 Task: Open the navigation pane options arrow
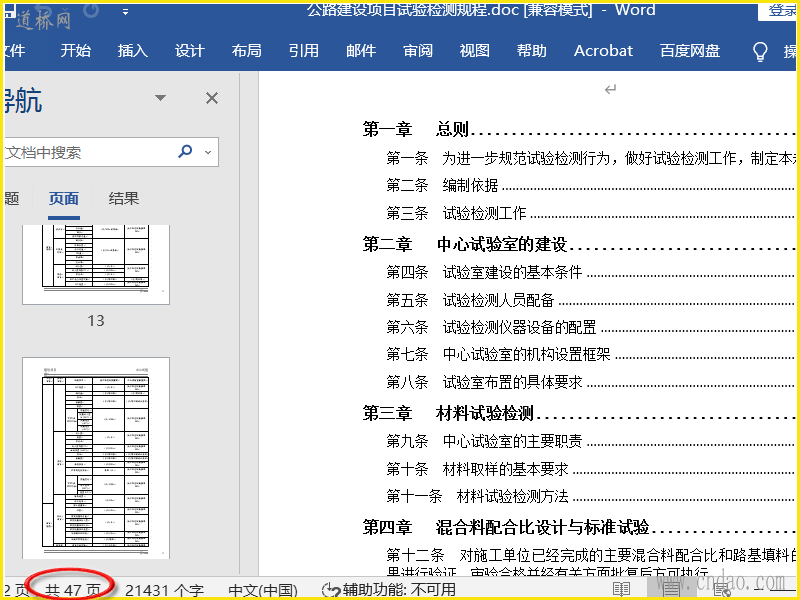(160, 97)
